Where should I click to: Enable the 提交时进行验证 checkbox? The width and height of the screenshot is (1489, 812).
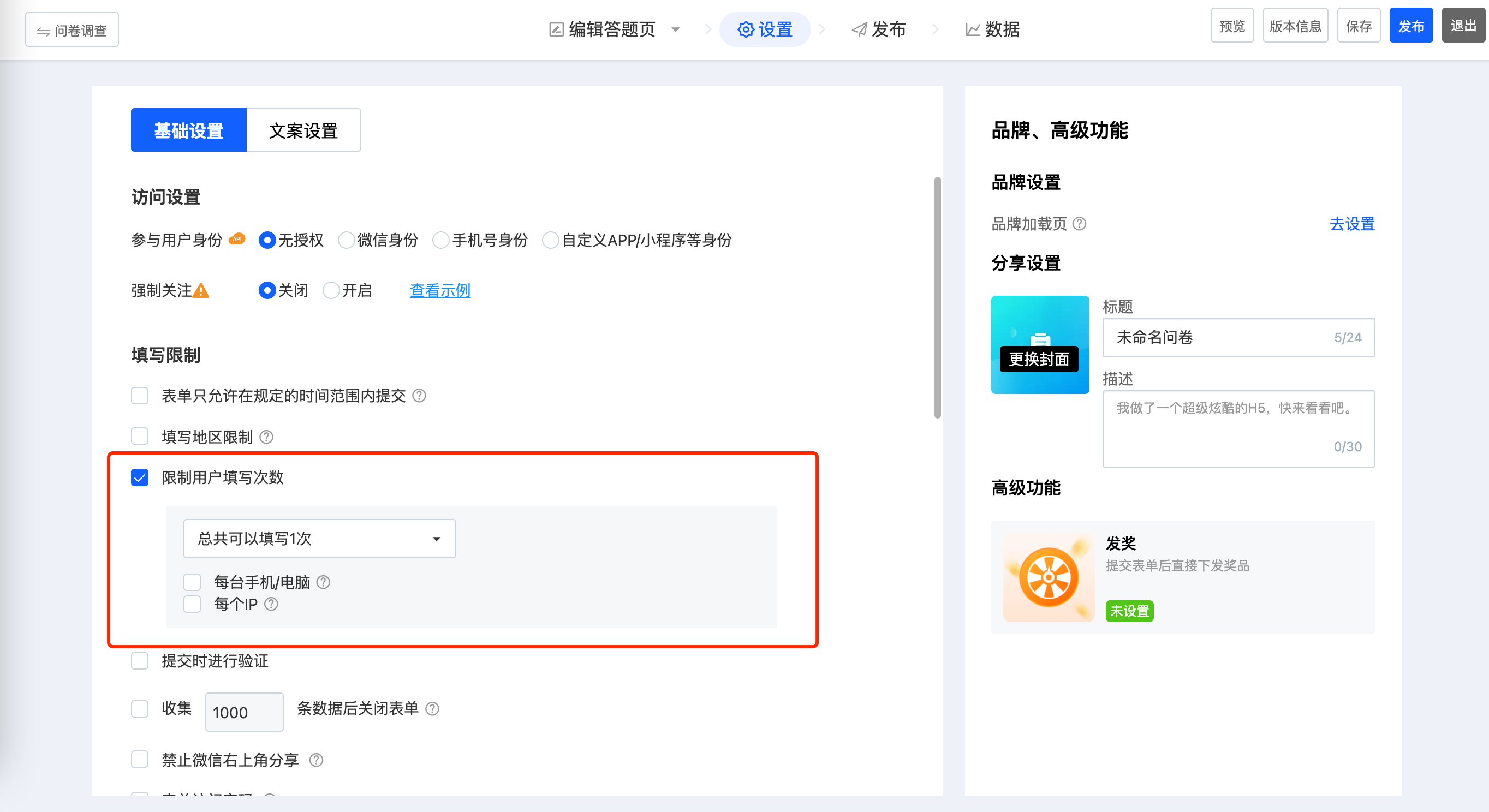coord(140,661)
